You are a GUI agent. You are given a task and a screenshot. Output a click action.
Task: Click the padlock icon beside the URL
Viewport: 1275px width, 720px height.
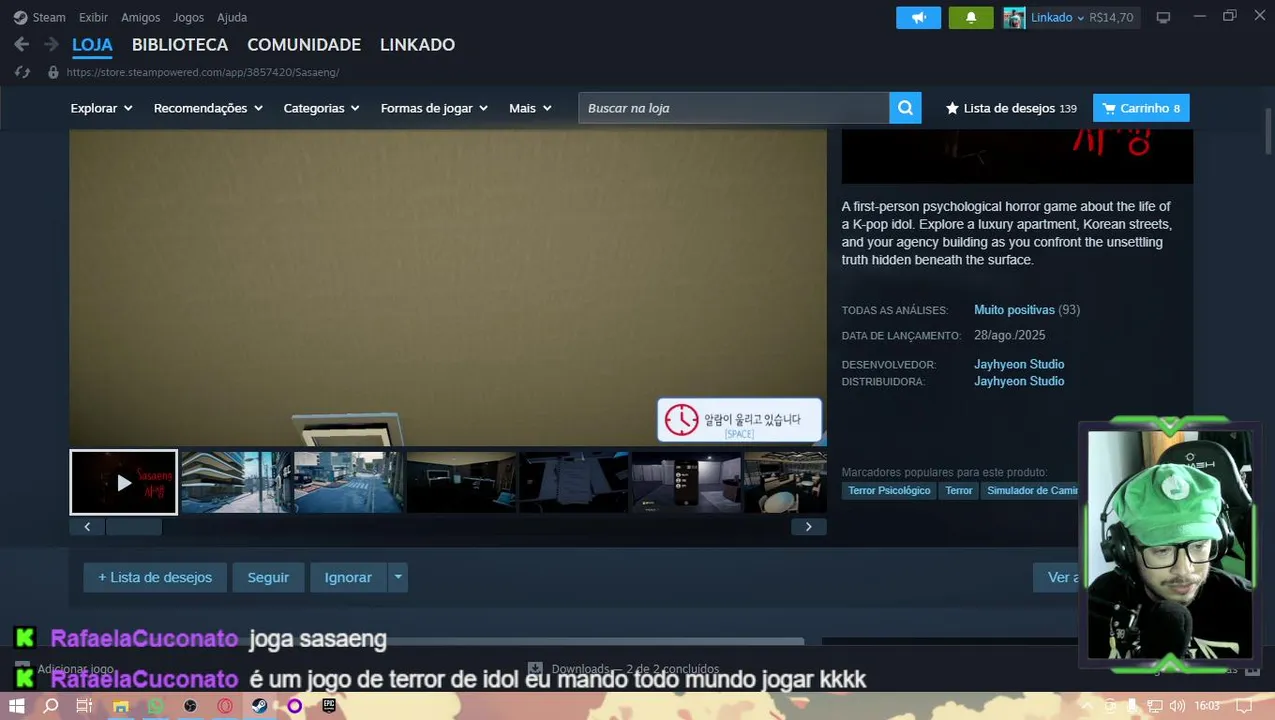coord(53,72)
